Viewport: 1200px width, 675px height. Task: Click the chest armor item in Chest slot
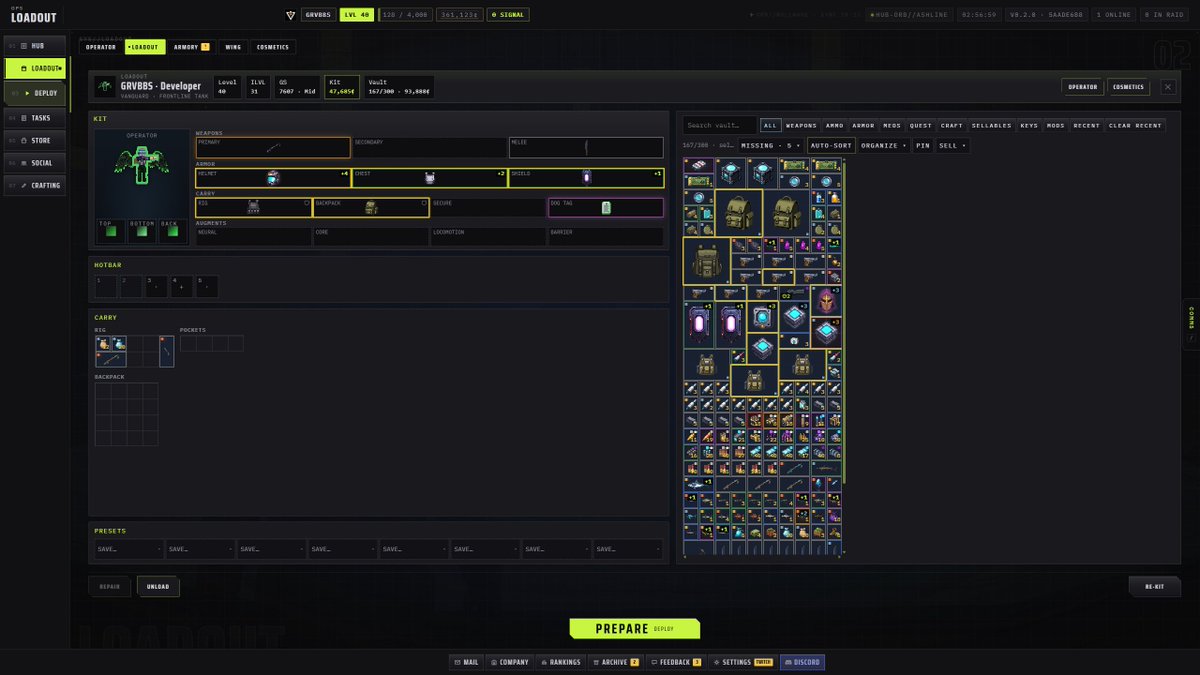click(x=430, y=179)
